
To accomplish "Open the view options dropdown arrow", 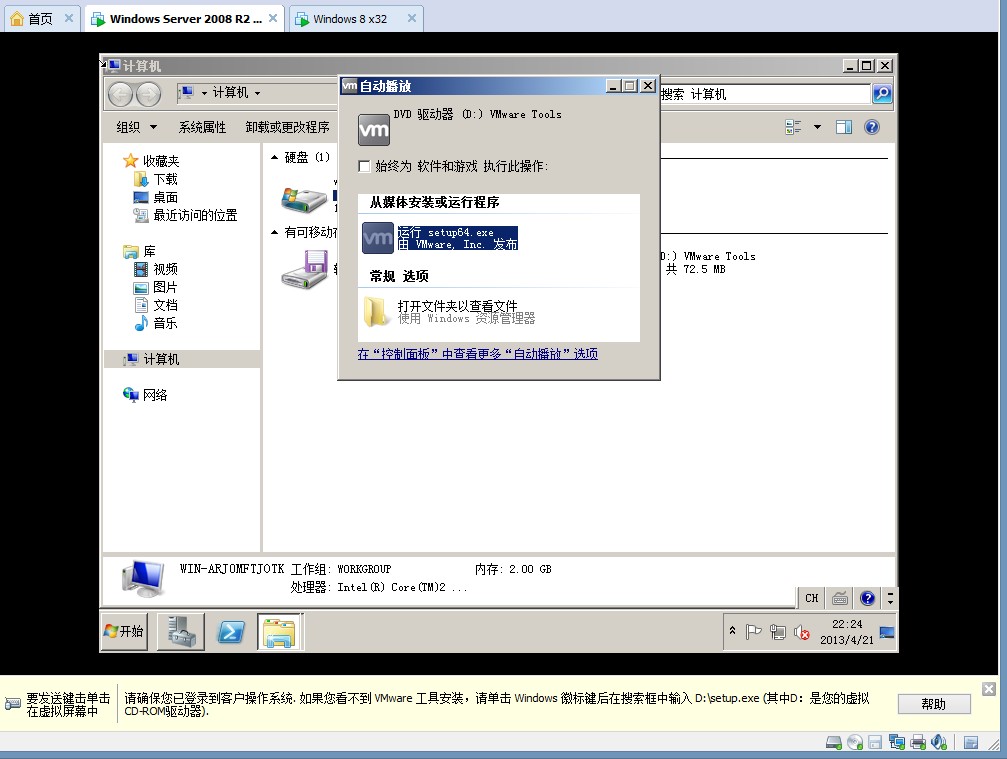I will click(817, 127).
